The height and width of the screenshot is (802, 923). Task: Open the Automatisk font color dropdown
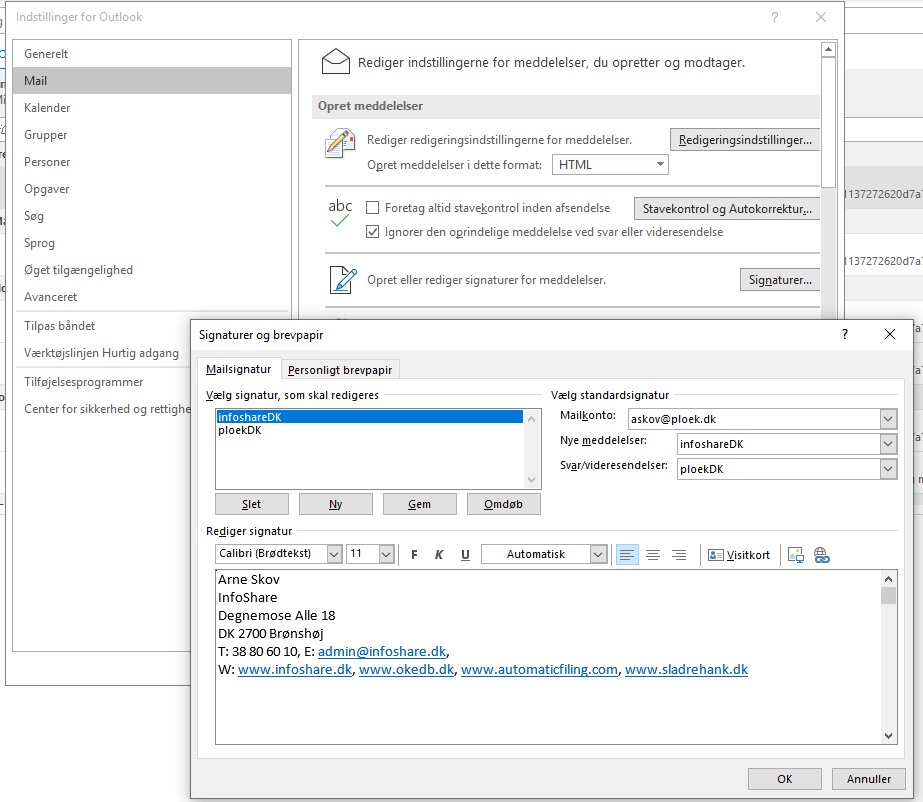[598, 554]
